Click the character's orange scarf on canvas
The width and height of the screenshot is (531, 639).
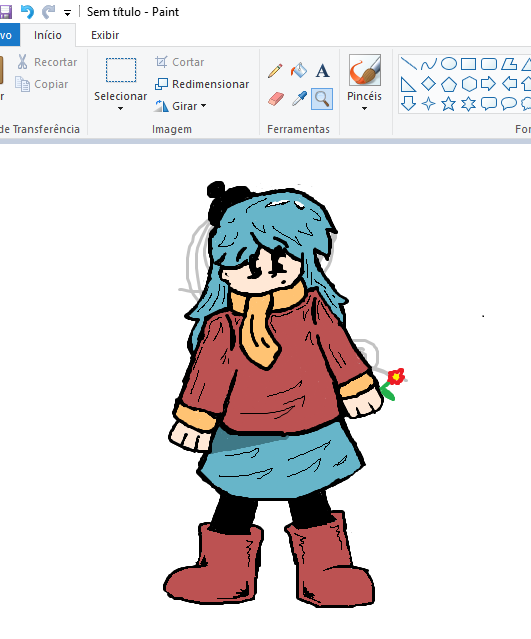coord(261,322)
